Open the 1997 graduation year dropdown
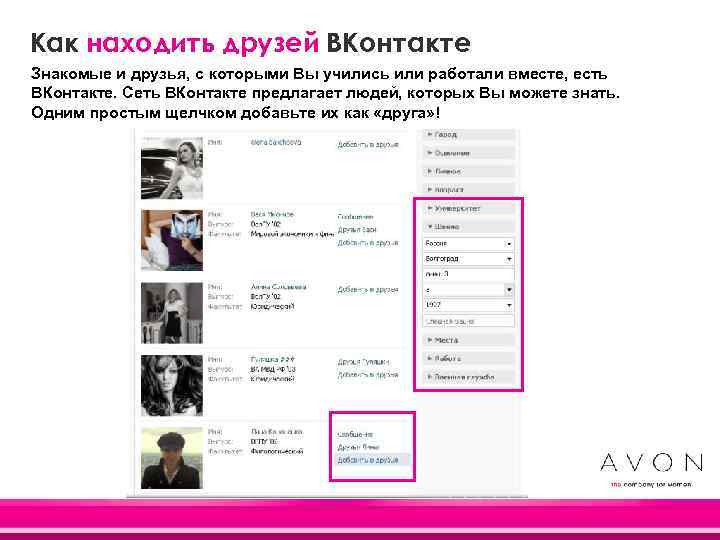The height and width of the screenshot is (540, 720). coord(468,305)
